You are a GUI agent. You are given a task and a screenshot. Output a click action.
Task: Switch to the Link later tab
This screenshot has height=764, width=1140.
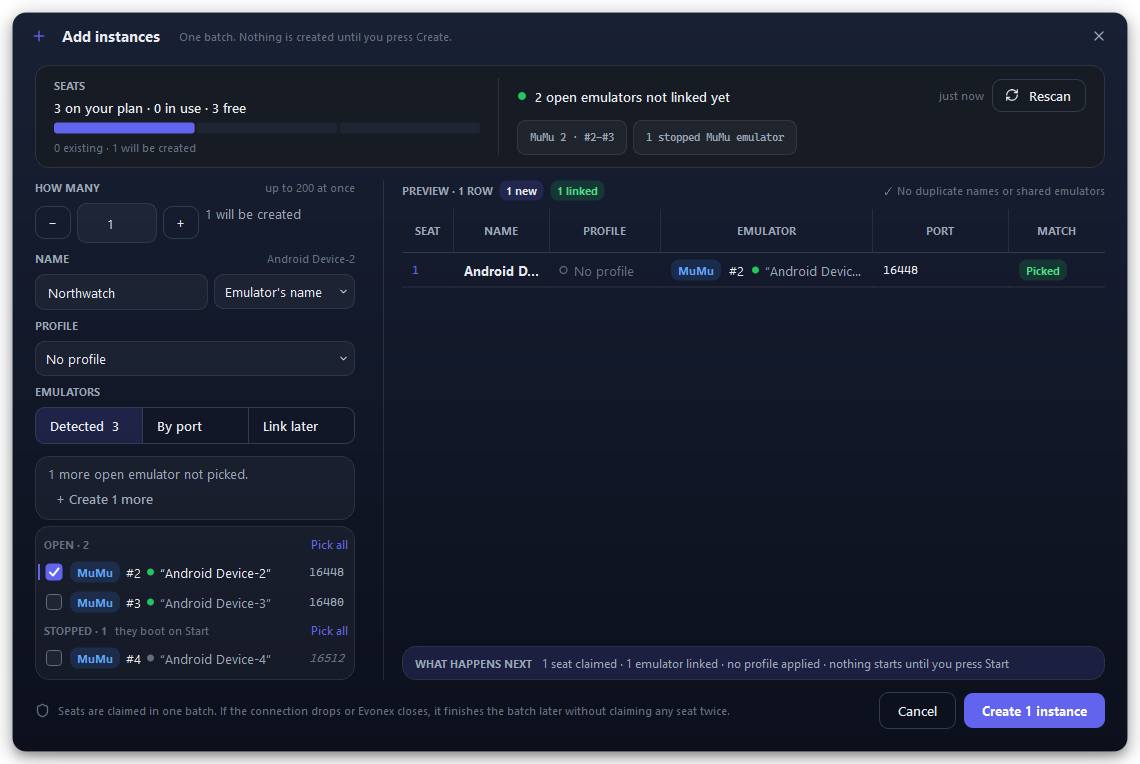click(x=301, y=426)
